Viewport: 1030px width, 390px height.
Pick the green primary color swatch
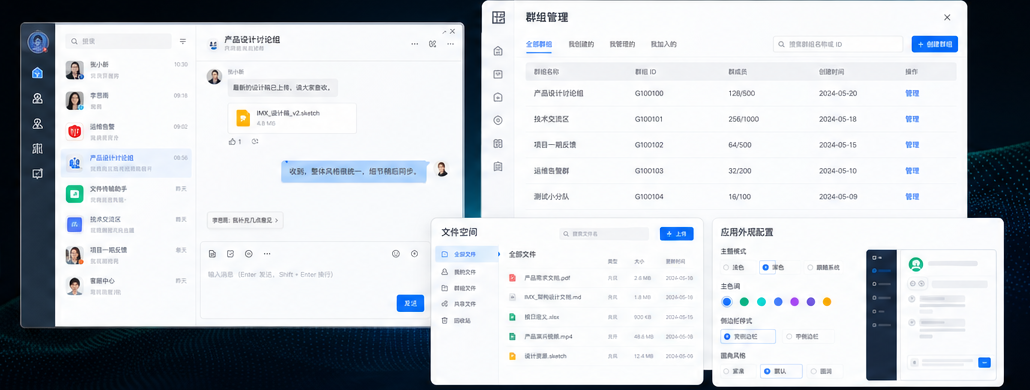tap(744, 302)
